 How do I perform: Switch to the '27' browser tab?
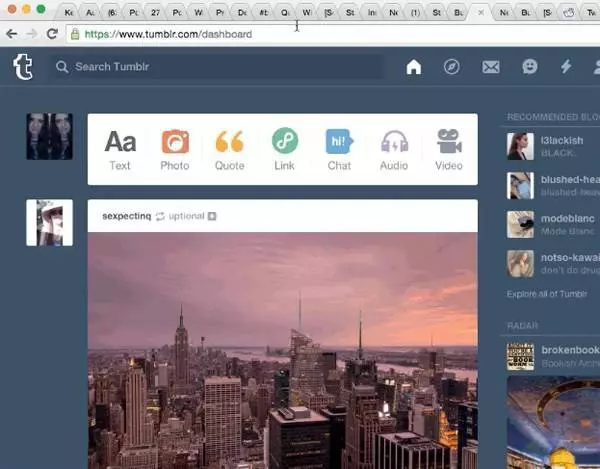tap(155, 13)
